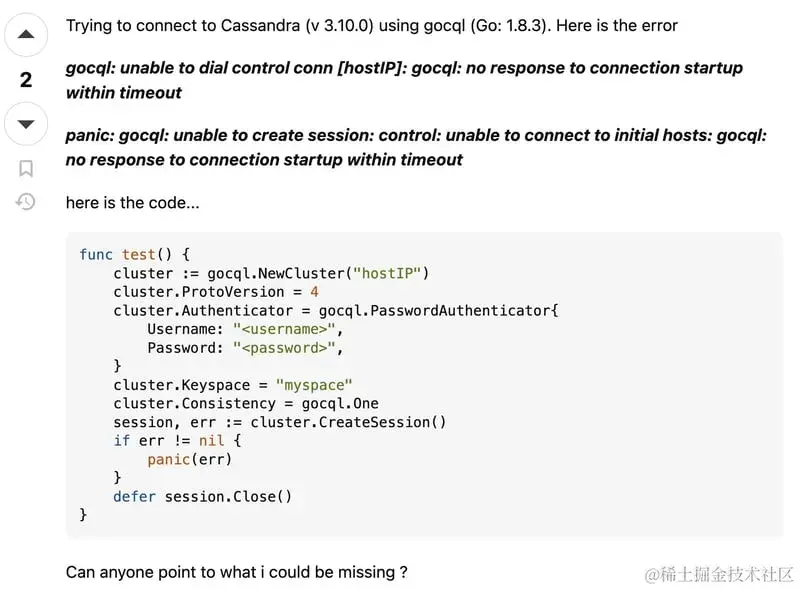The width and height of the screenshot is (800, 590).
Task: Bookmark this question
Action: coord(26,168)
